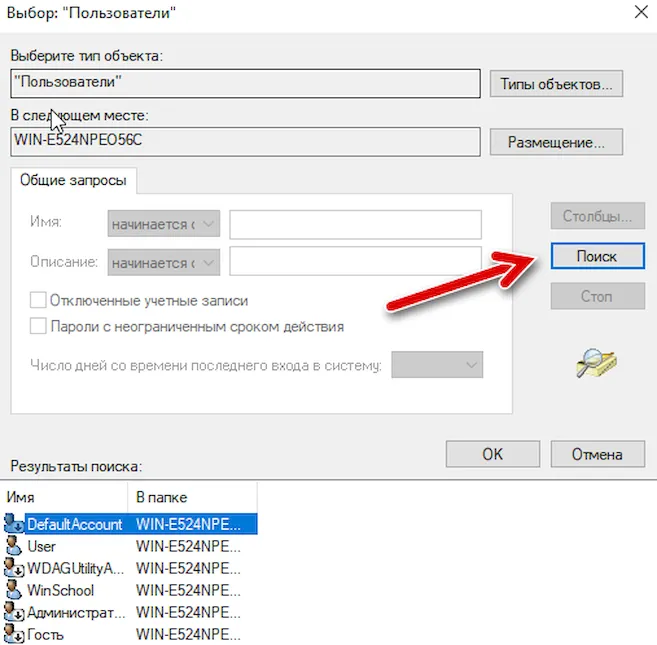Open the days since last logon dropdown
This screenshot has width=657, height=645.
[x=437, y=365]
